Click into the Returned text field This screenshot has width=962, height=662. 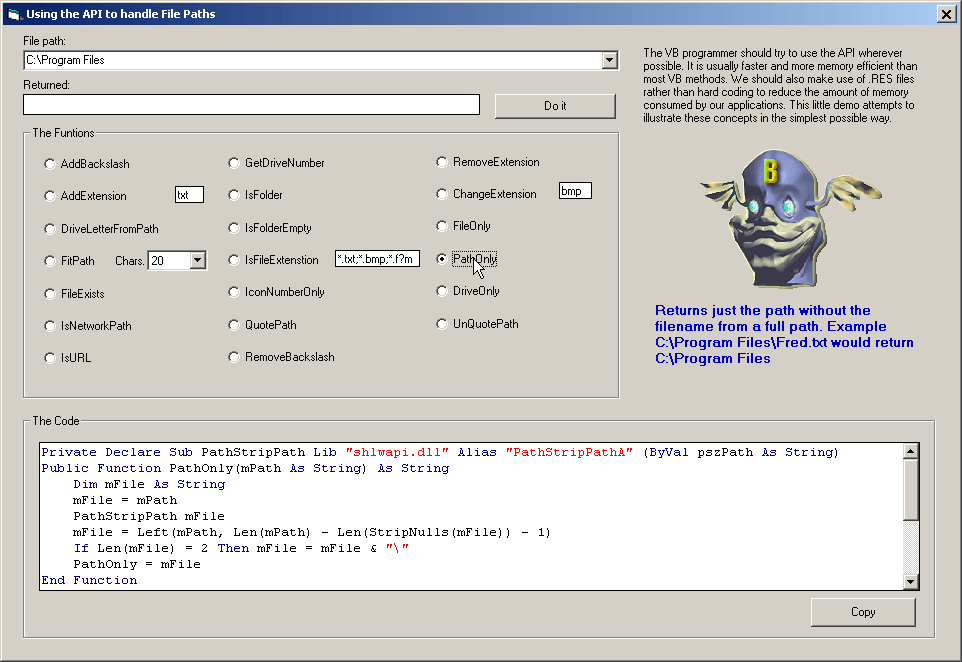click(251, 105)
